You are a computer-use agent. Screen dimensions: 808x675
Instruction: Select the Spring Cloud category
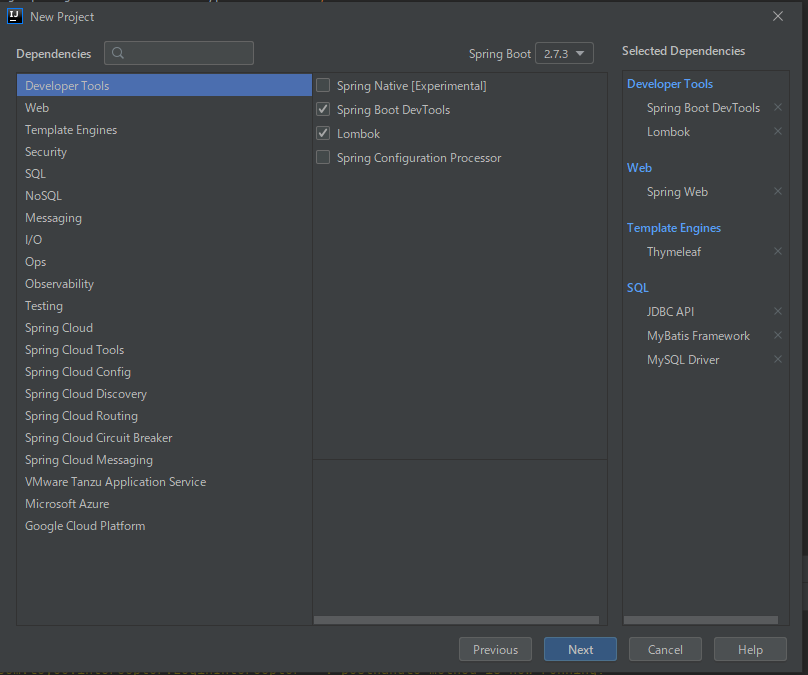pyautogui.click(x=164, y=328)
